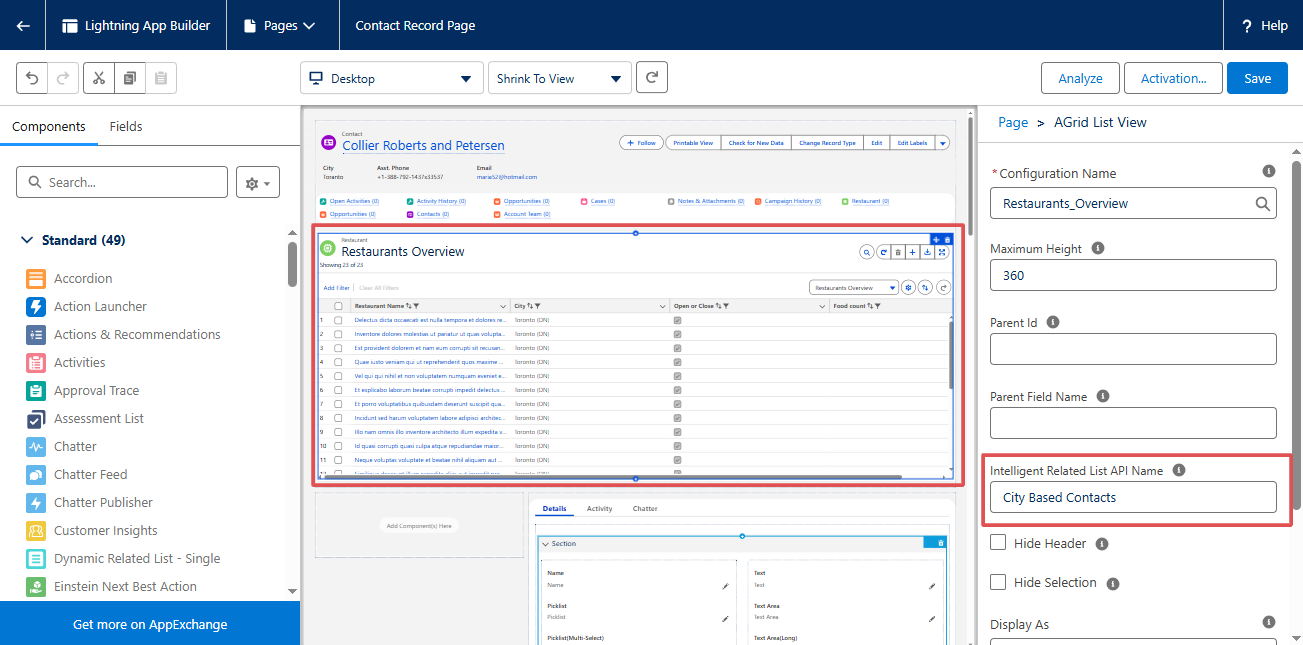
Task: Click filter icon on City column
Action: point(537,306)
